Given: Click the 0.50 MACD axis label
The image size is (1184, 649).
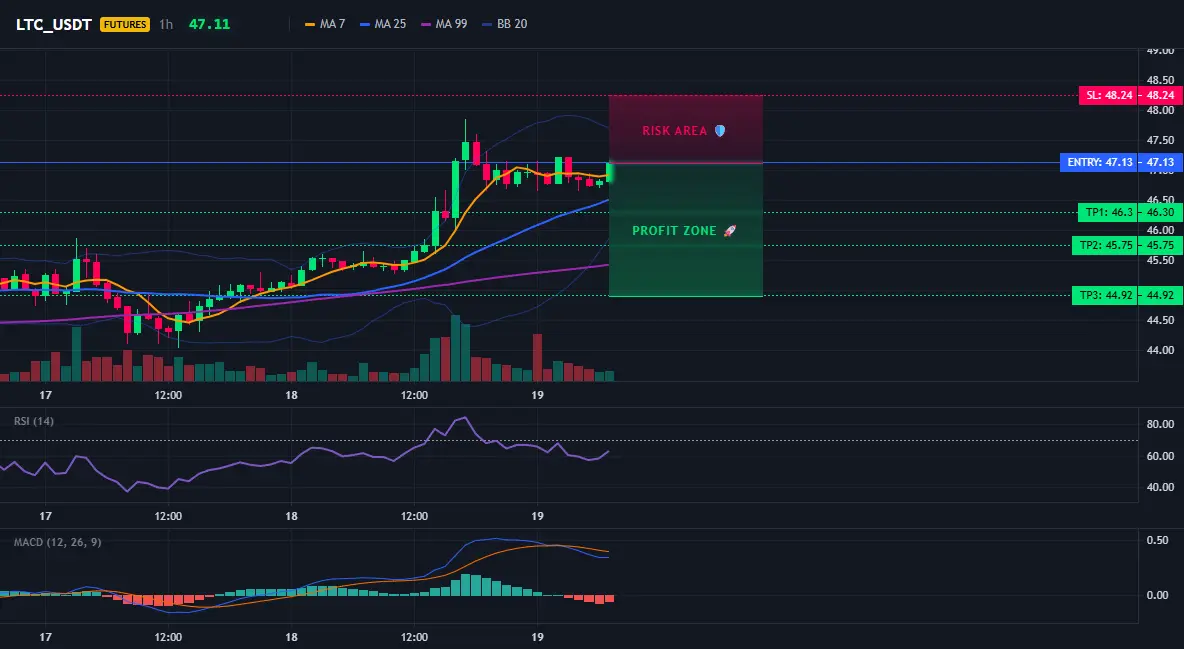Looking at the screenshot, I should click(x=1158, y=540).
